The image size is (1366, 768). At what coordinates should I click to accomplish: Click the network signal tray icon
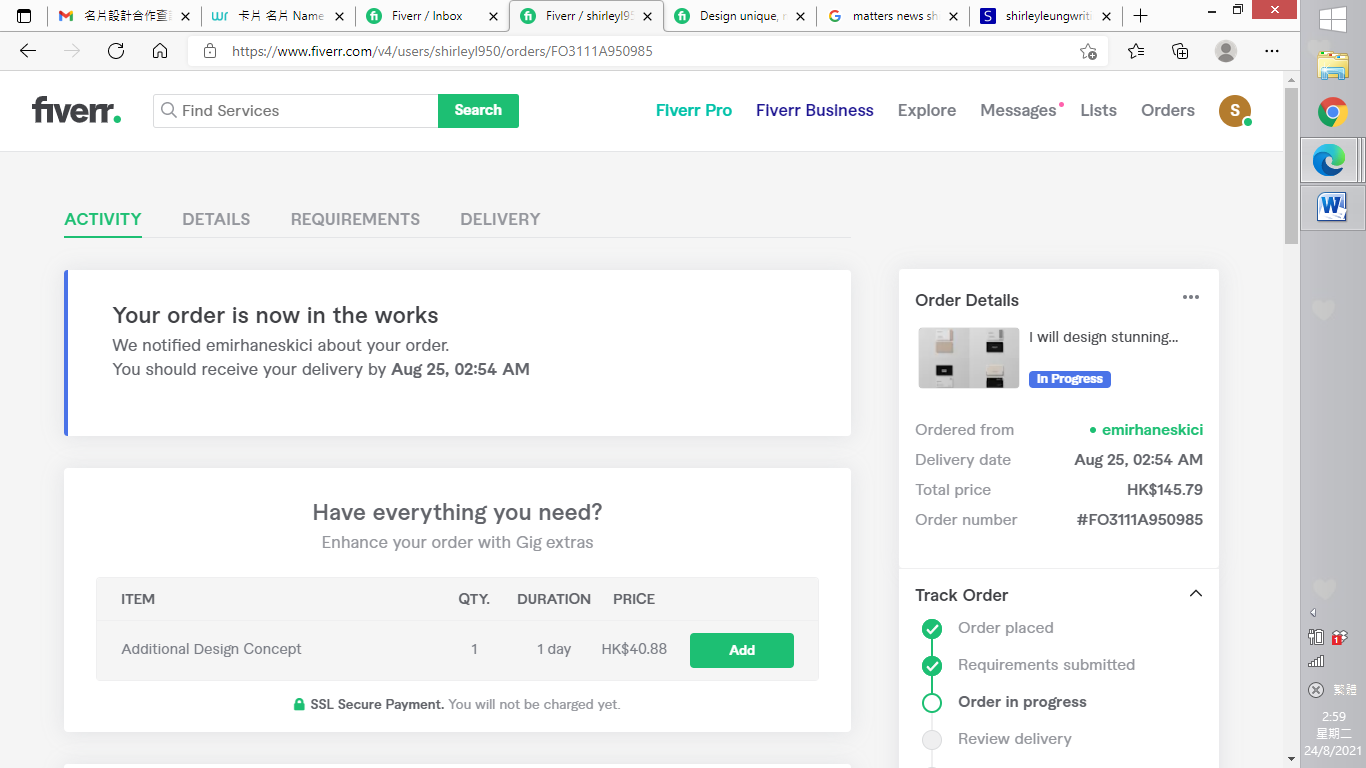(1316, 661)
